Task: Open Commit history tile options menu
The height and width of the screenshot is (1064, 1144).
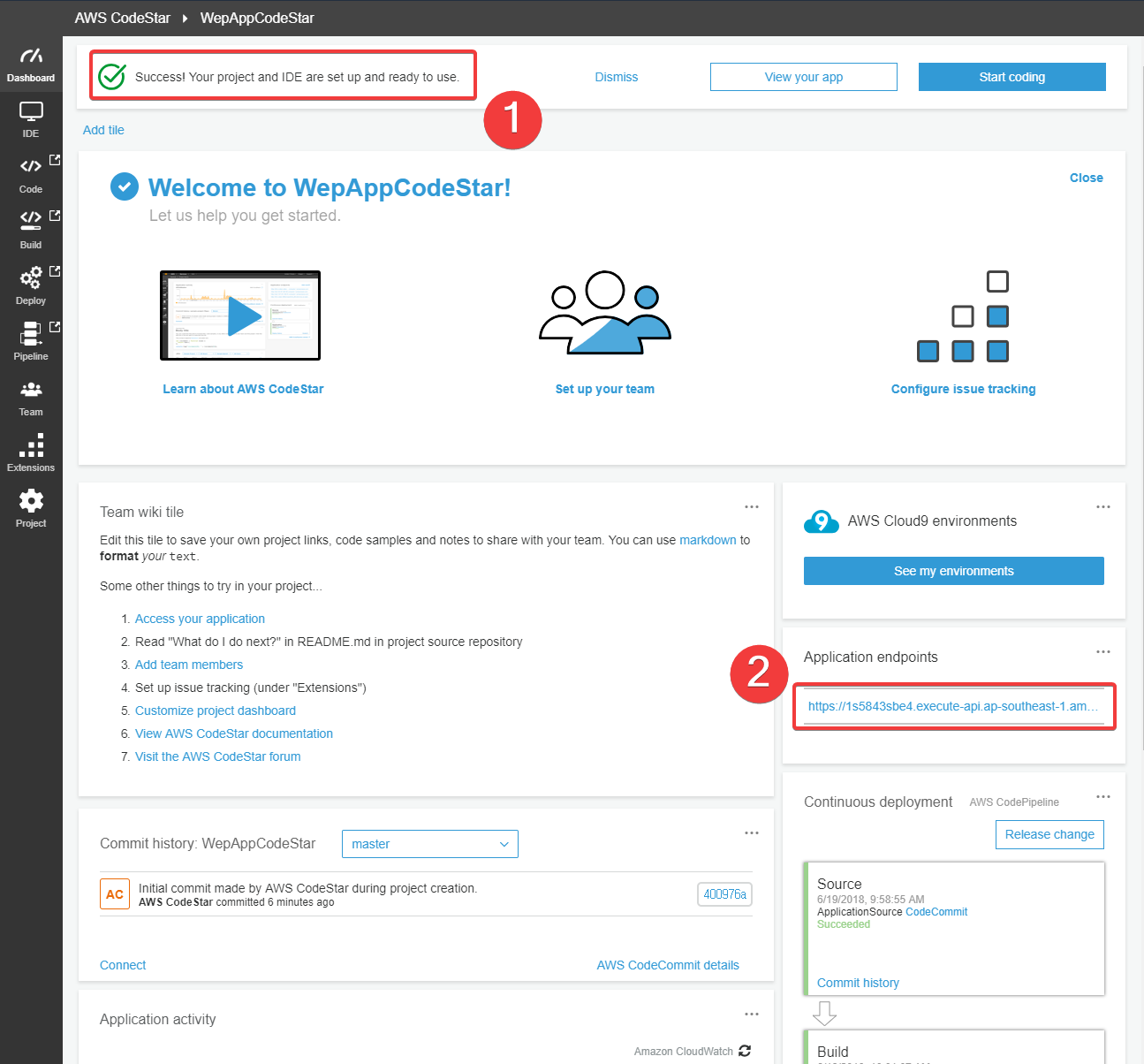Action: coord(752,832)
